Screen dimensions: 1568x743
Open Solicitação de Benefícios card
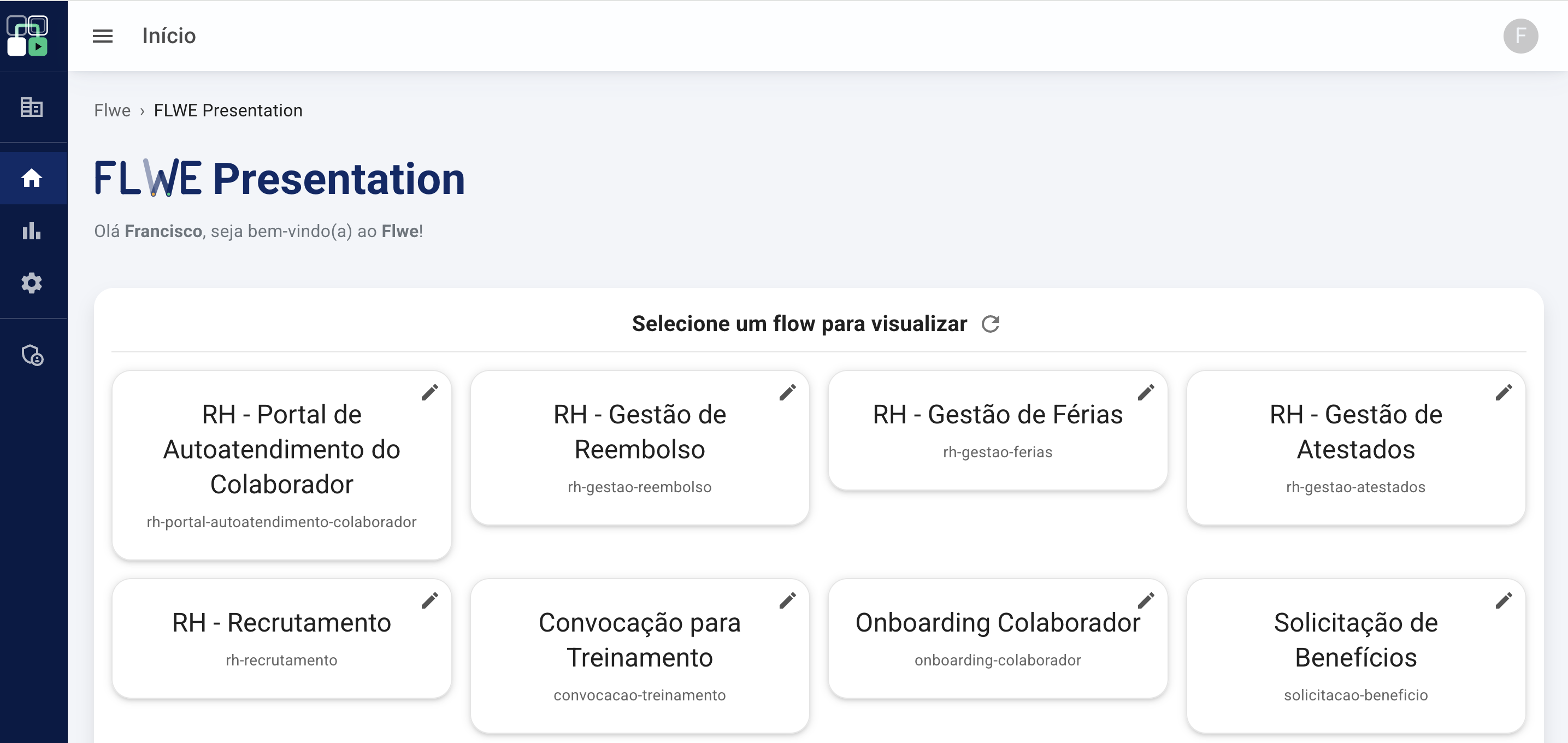point(1355,656)
